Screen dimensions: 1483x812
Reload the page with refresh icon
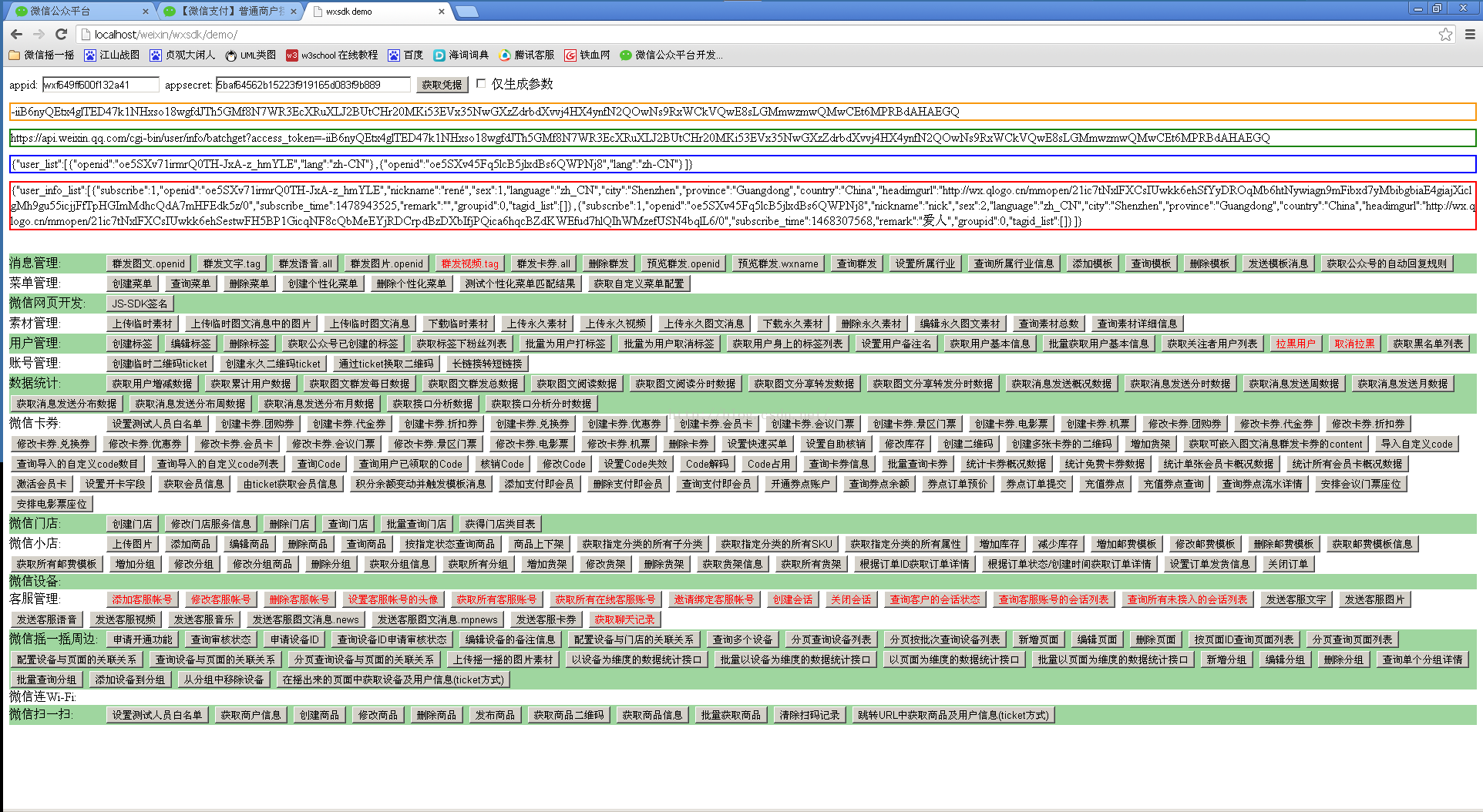62,34
